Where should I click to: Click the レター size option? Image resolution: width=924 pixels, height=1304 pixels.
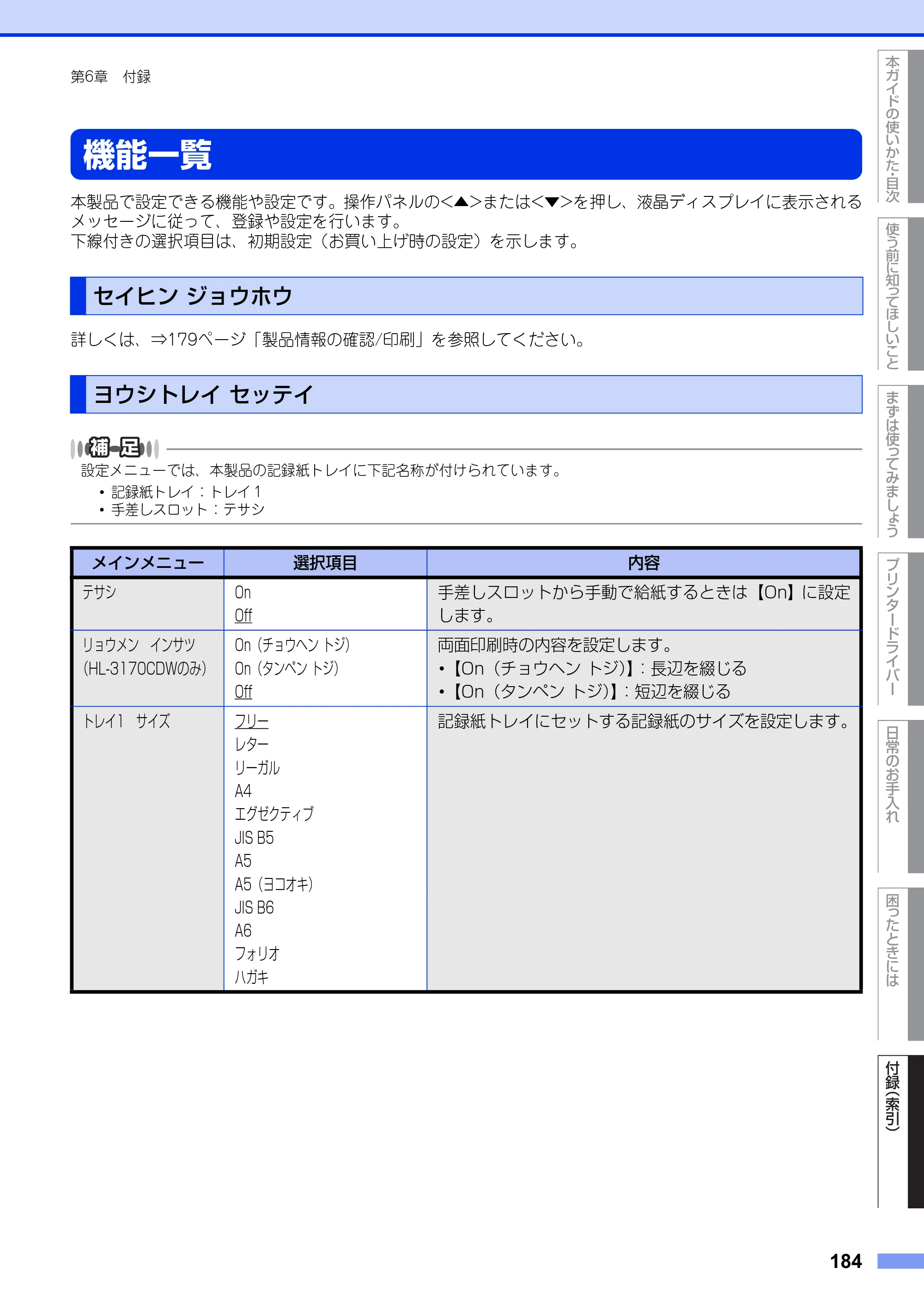tap(251, 744)
